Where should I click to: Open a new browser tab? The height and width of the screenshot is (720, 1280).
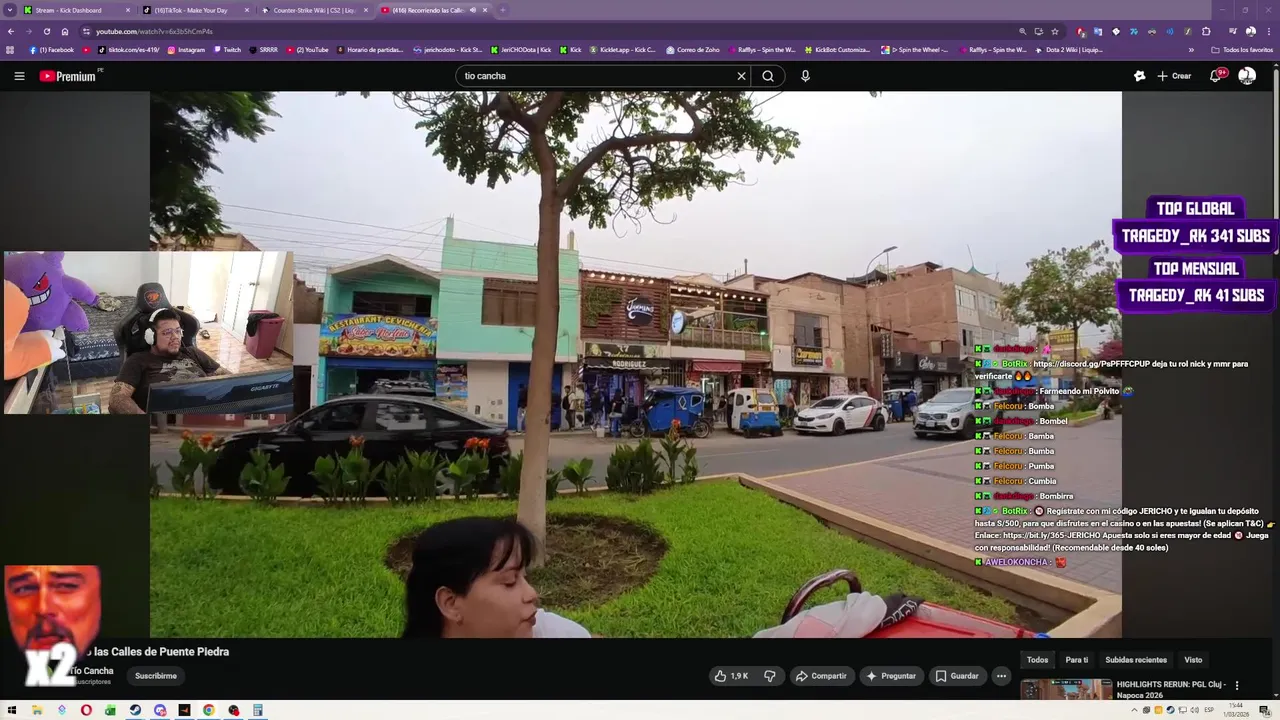503,10
